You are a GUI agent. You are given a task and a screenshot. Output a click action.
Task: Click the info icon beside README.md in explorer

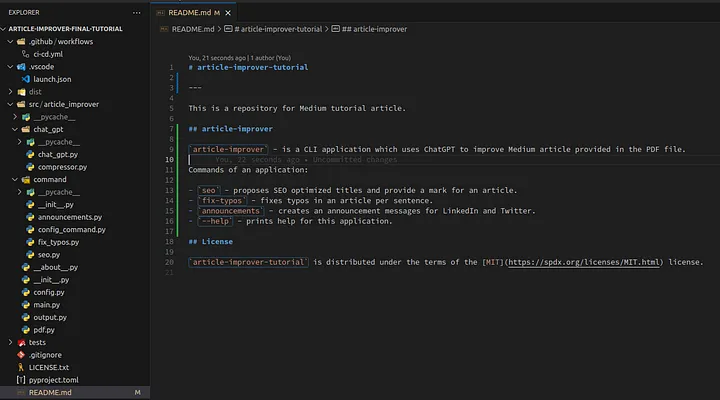20,392
